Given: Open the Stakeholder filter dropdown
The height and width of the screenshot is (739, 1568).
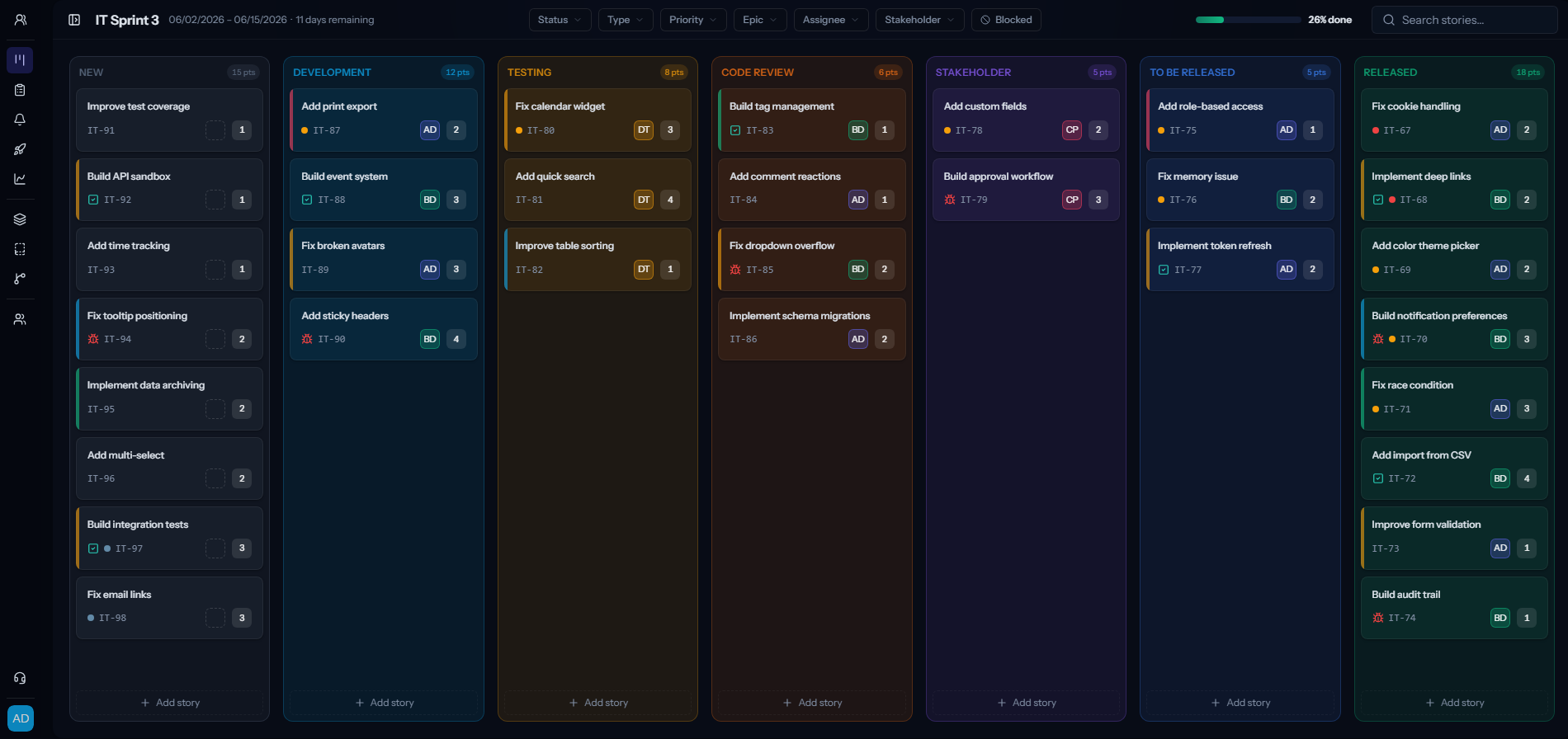Looking at the screenshot, I should (919, 20).
